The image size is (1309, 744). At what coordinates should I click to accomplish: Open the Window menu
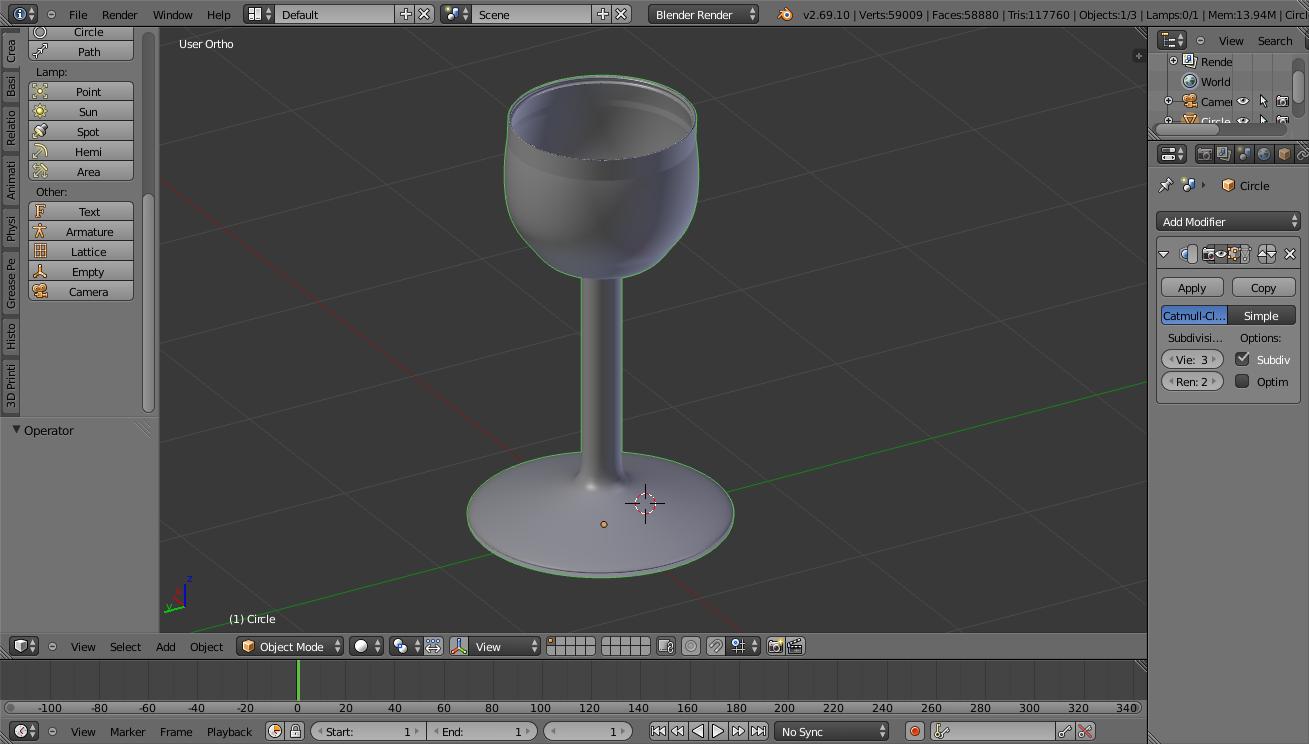coord(172,15)
